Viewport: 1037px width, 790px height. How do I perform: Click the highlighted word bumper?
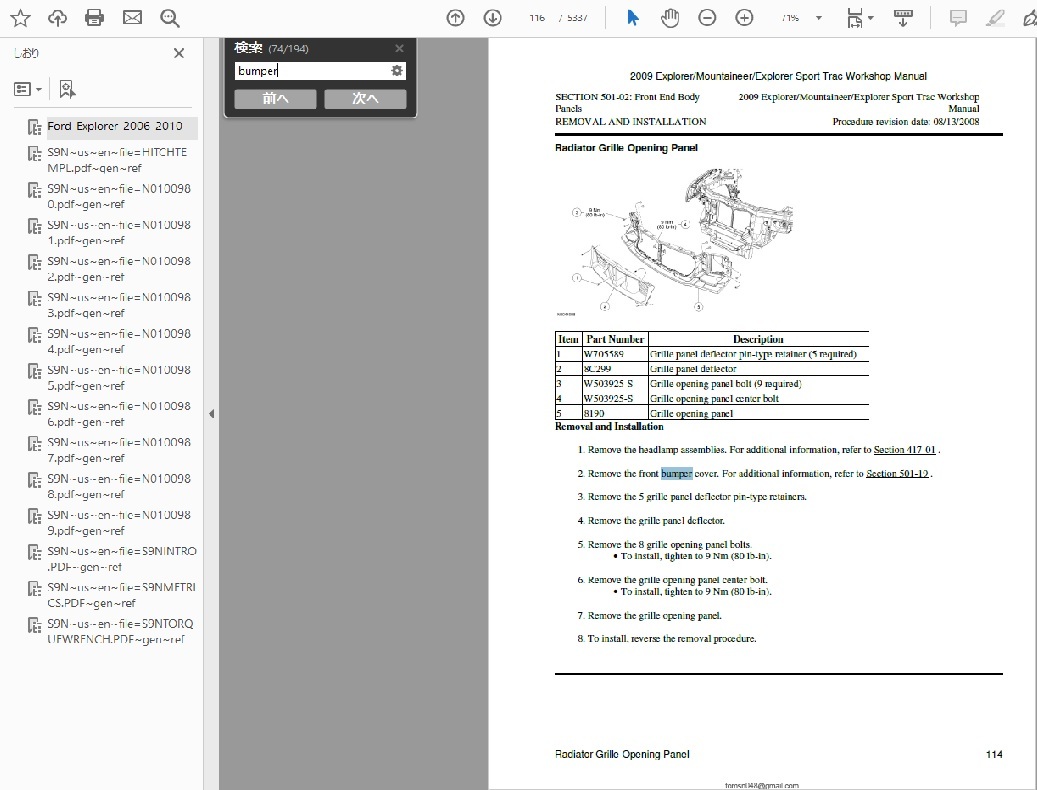pos(677,473)
